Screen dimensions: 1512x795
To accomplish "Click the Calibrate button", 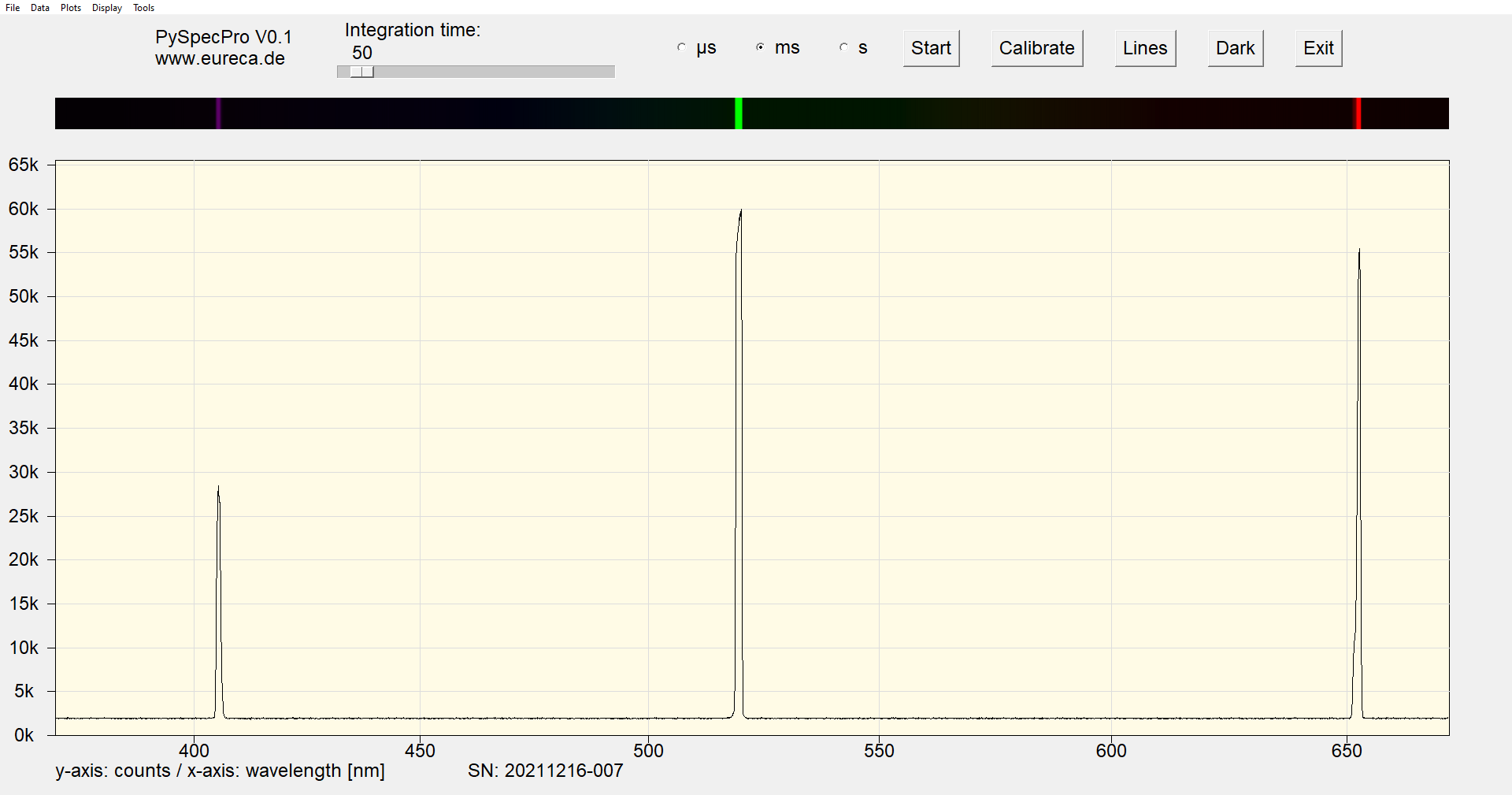I will click(x=1036, y=48).
